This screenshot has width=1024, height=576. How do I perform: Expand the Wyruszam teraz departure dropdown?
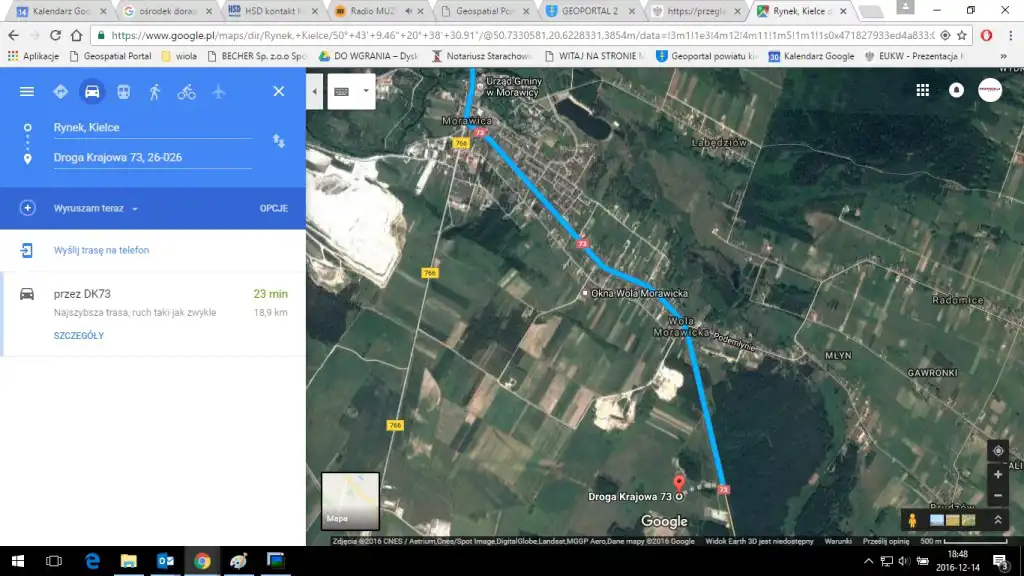(x=96, y=208)
